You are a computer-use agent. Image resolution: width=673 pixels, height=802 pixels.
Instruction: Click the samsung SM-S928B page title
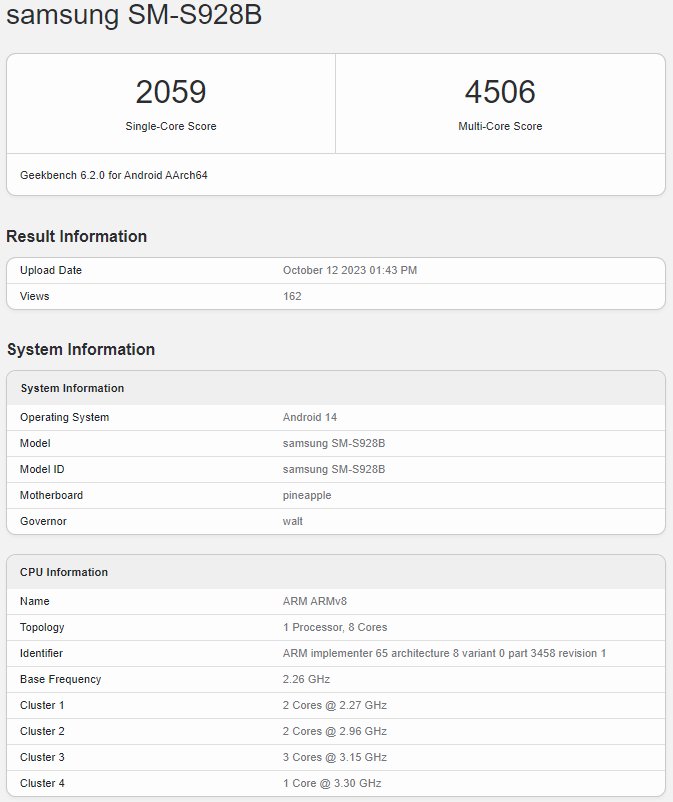pyautogui.click(x=136, y=16)
